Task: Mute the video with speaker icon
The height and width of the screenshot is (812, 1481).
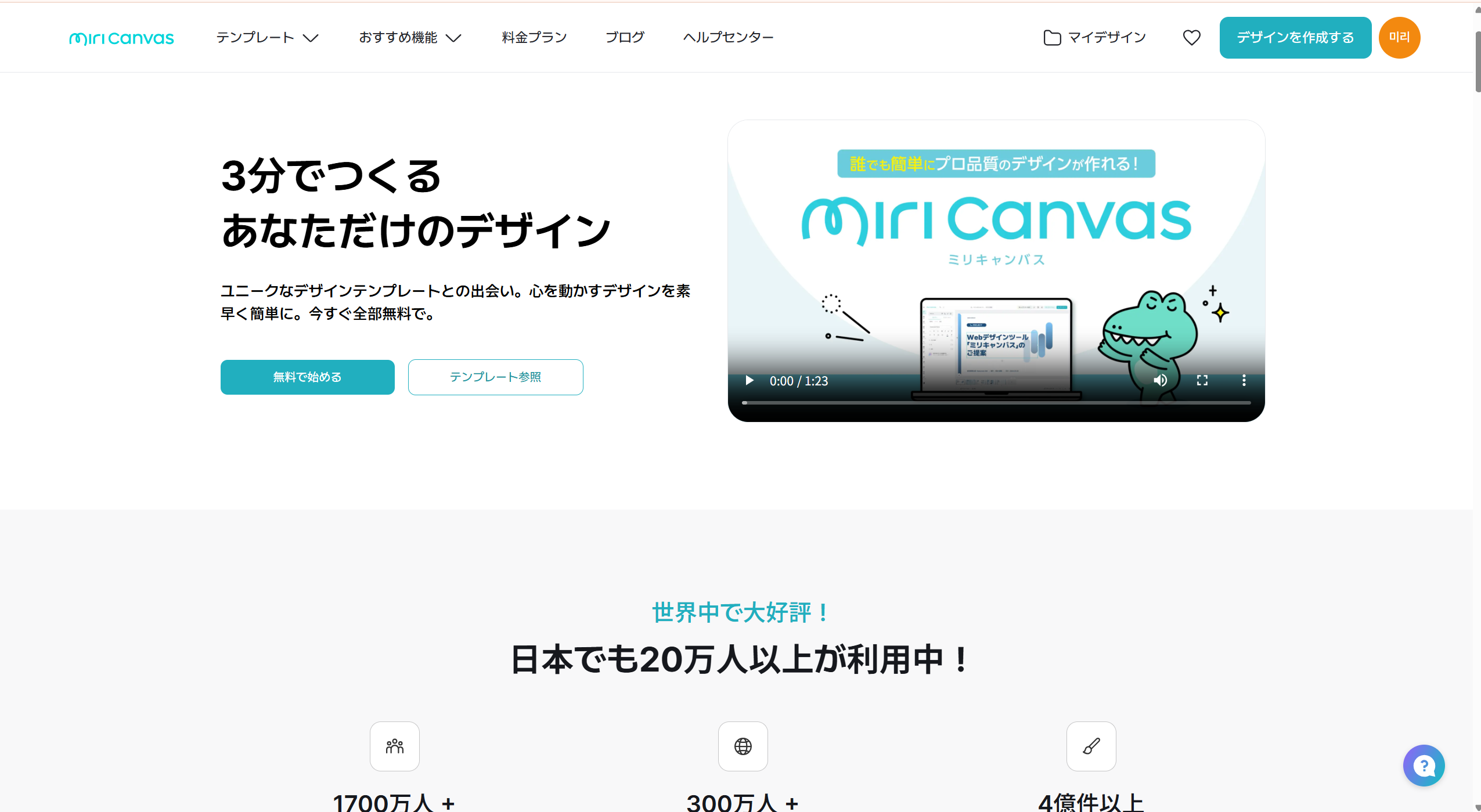Action: pos(1160,381)
